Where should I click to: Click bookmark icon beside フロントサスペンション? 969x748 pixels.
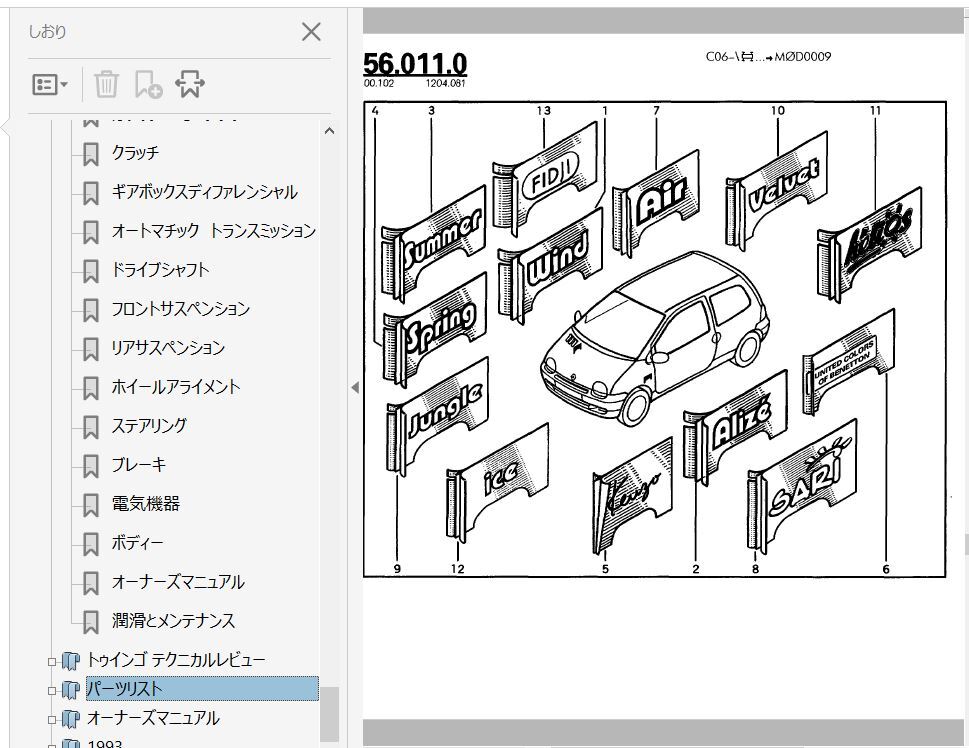pyautogui.click(x=91, y=310)
